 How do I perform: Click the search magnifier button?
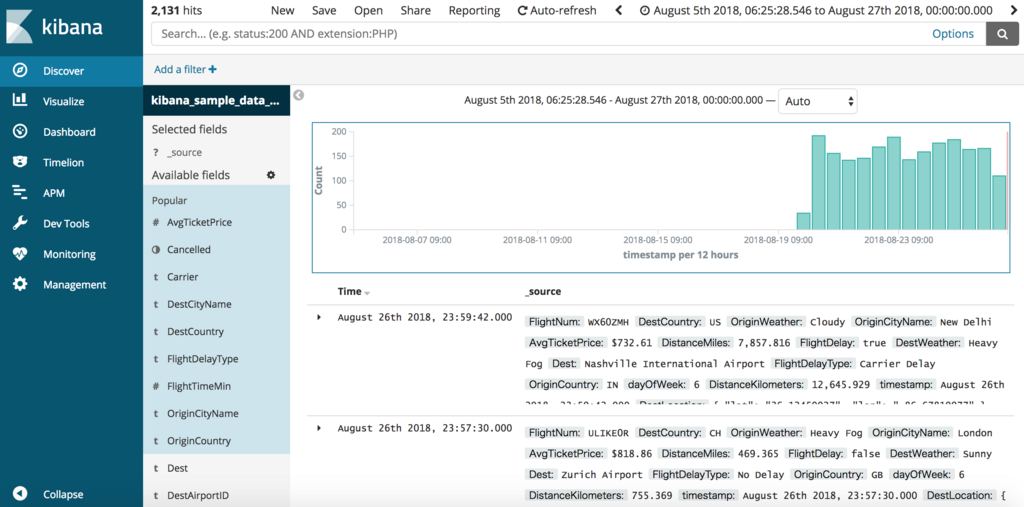point(1002,34)
